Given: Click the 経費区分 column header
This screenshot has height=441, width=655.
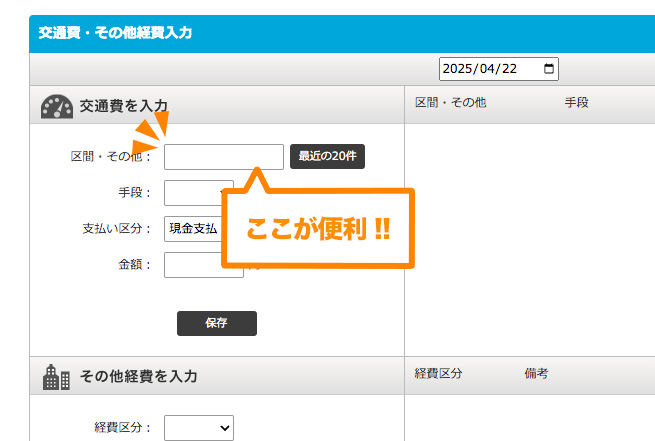Looking at the screenshot, I should coord(438,373).
